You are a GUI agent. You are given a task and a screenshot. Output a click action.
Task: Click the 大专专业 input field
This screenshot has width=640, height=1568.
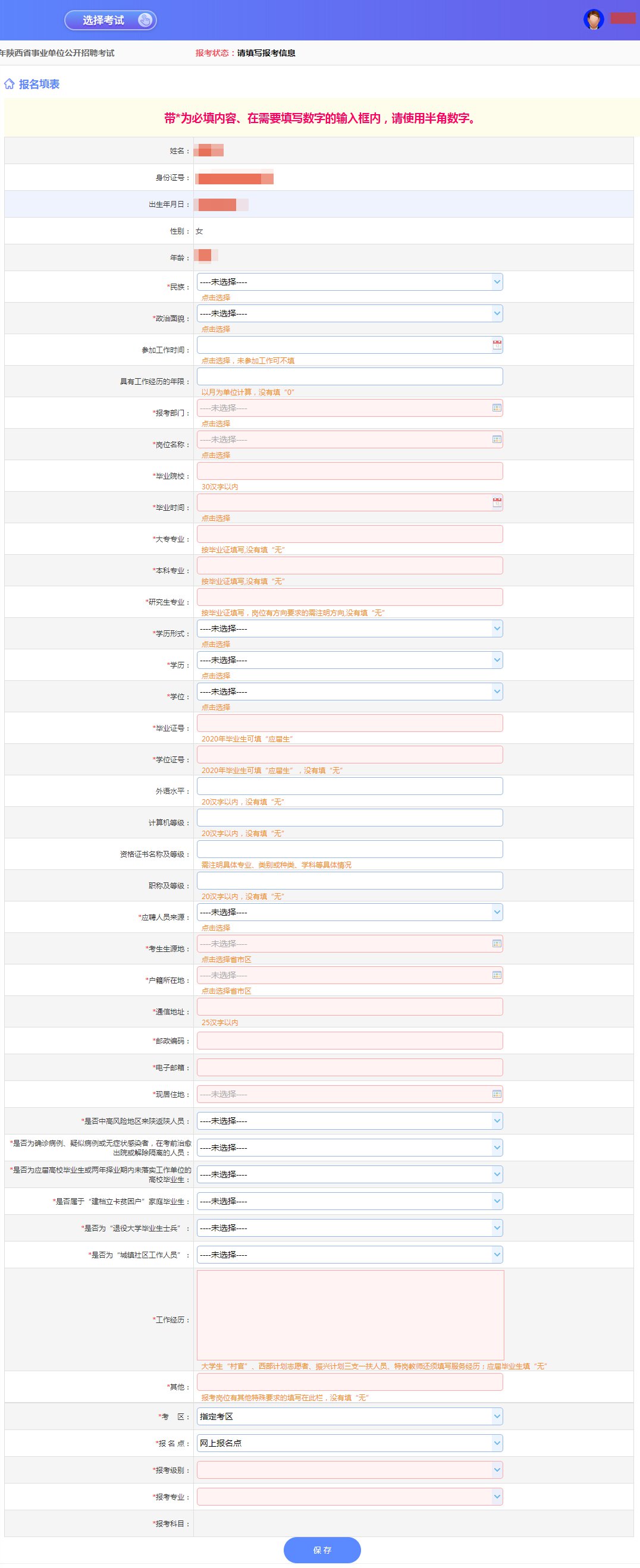click(350, 534)
